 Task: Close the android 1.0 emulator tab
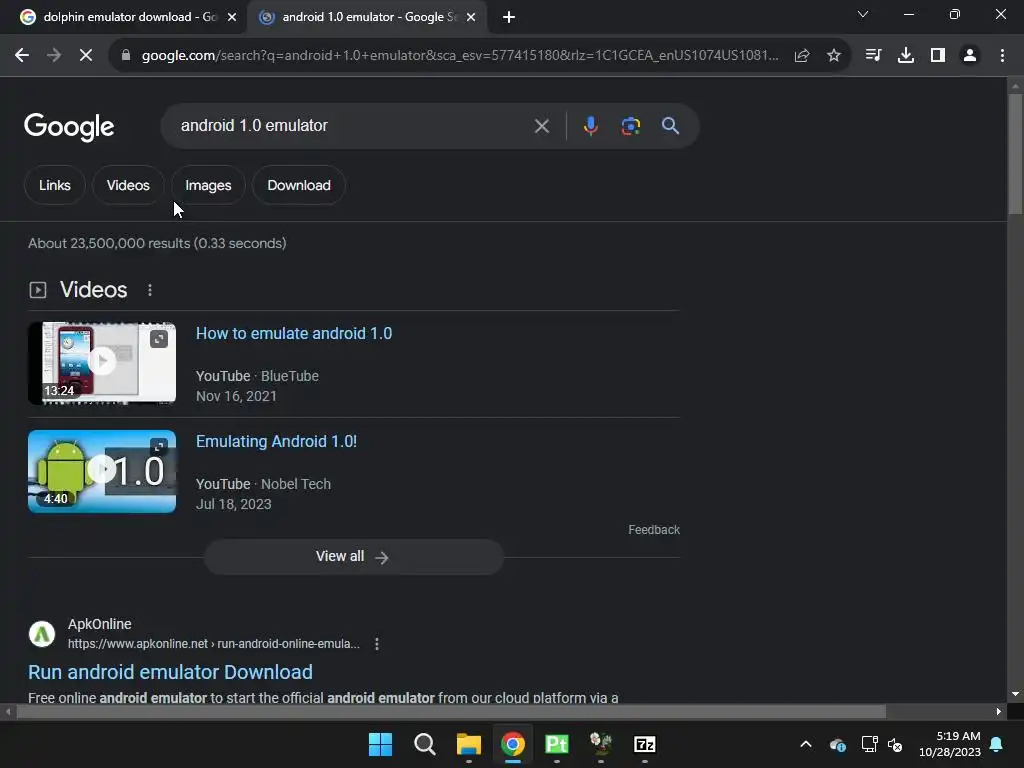(x=471, y=17)
